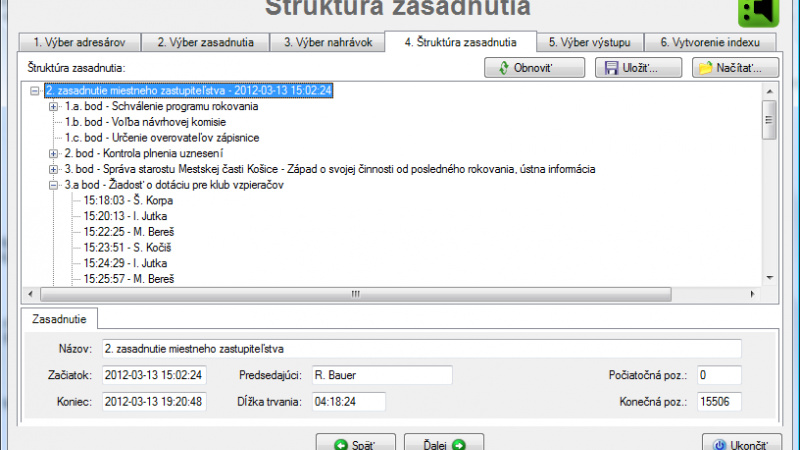Select entry 15:18:03 - Š. Korpa
The image size is (800, 450).
(128, 201)
